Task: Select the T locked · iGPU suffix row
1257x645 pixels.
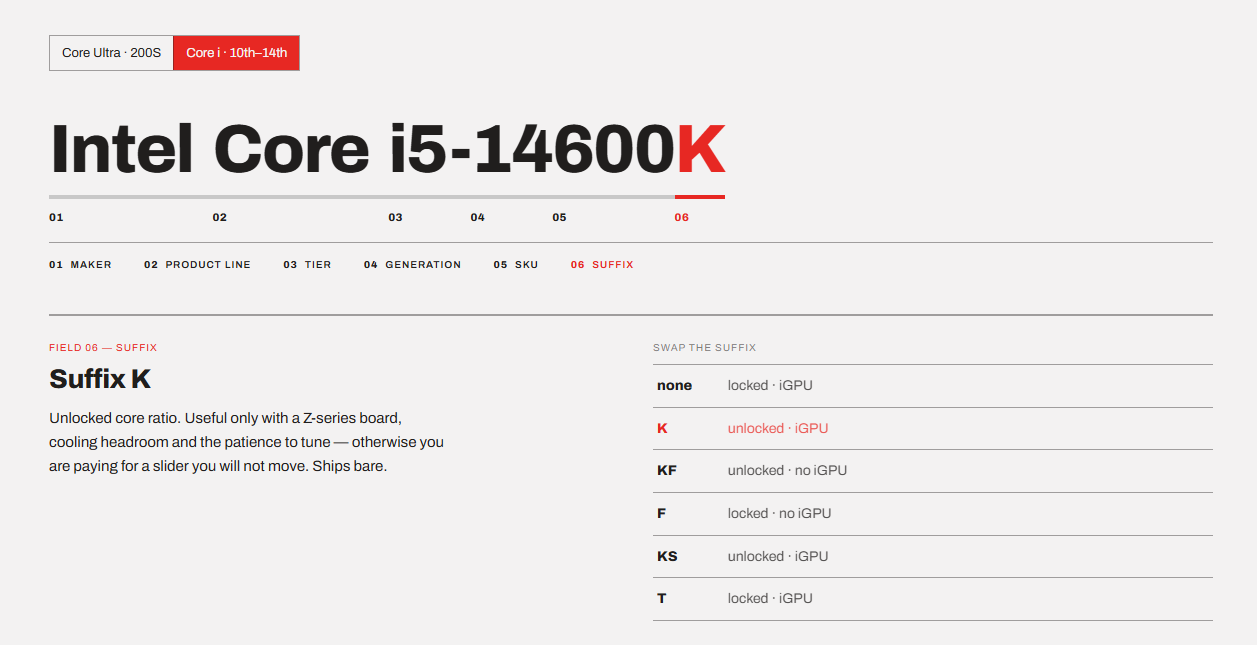Action: coord(933,599)
